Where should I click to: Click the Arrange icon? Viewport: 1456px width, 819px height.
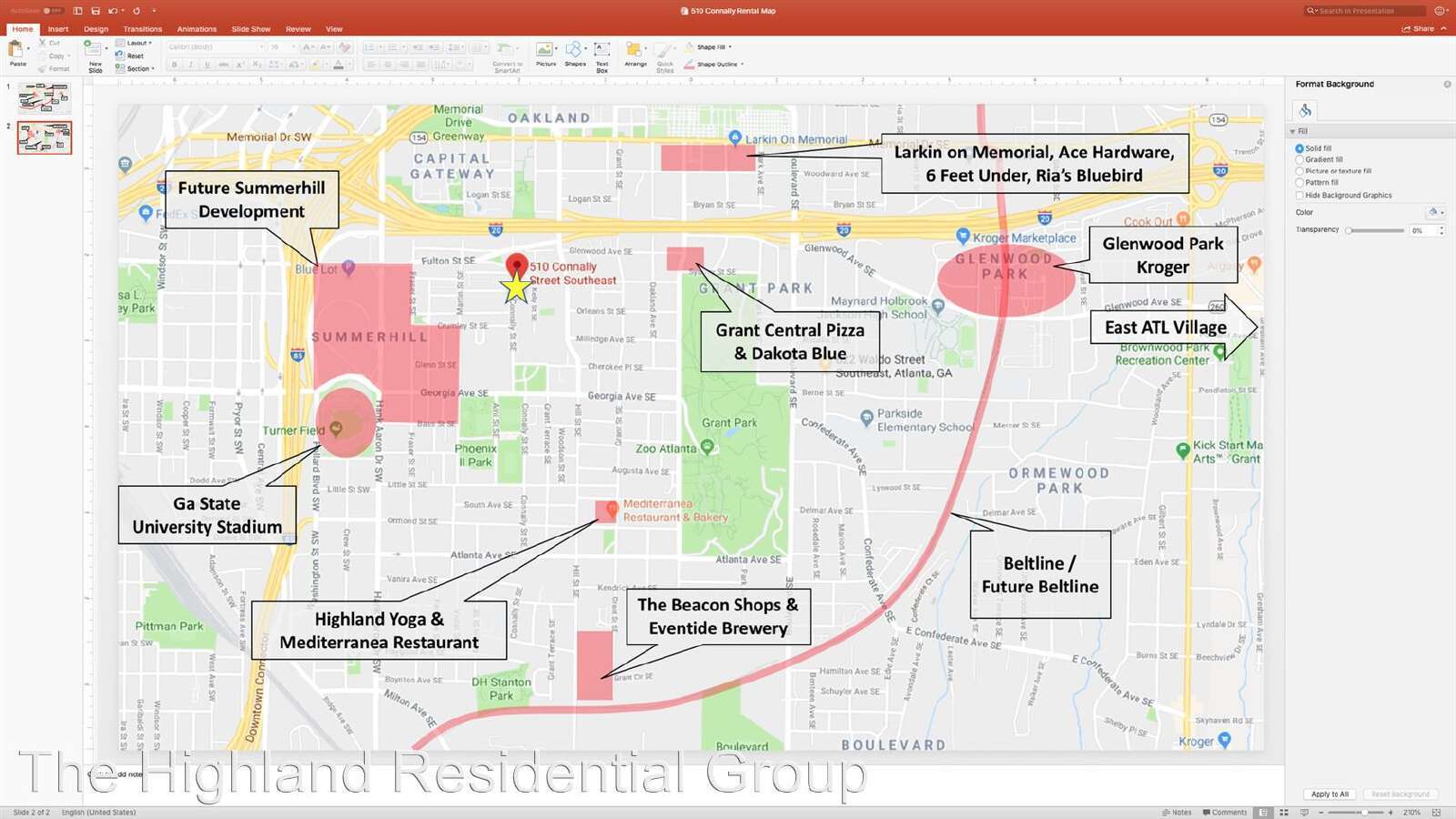[635, 51]
